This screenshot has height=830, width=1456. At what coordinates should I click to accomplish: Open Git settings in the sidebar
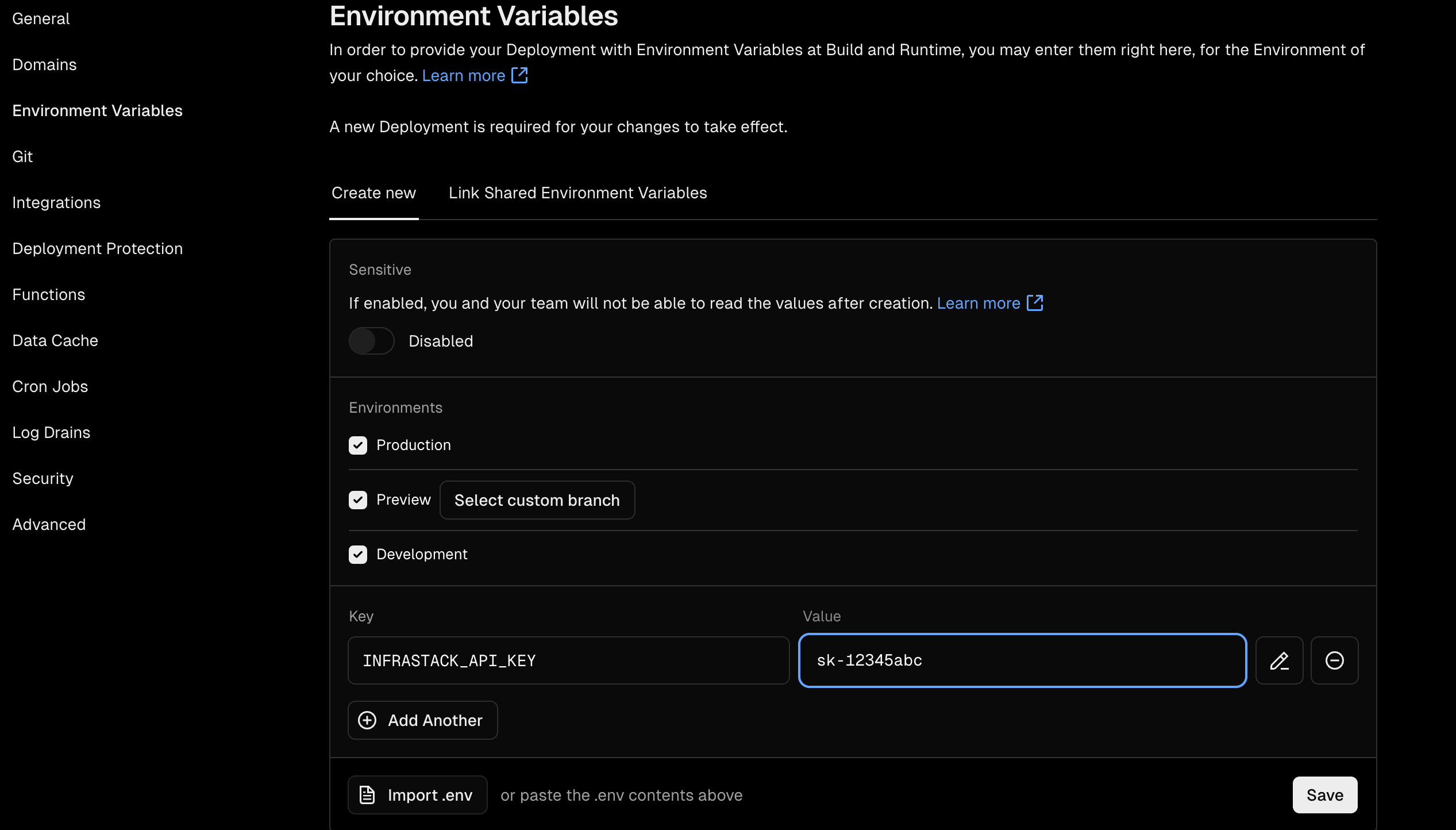tap(22, 156)
